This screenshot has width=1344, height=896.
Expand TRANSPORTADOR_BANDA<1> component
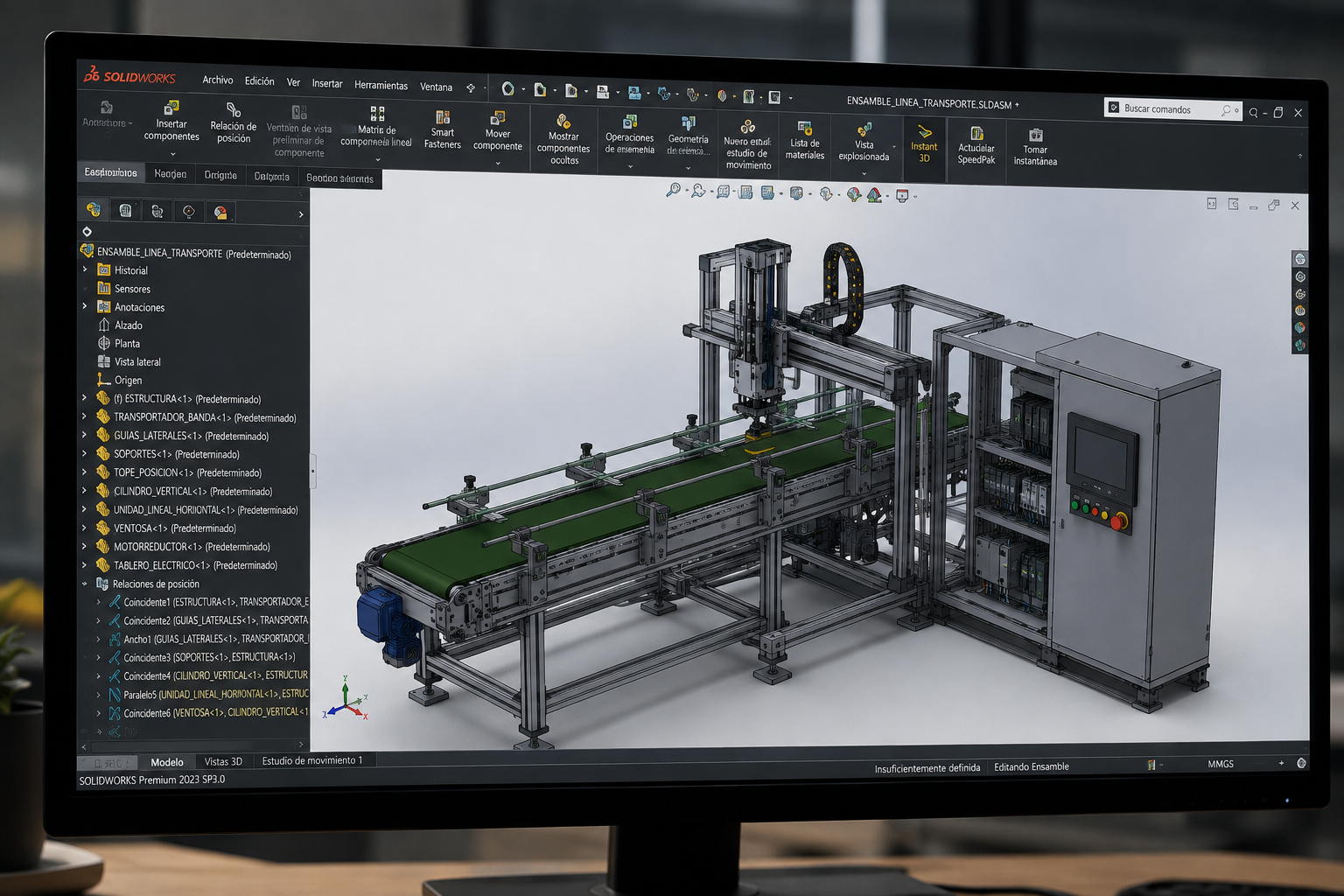coord(85,416)
